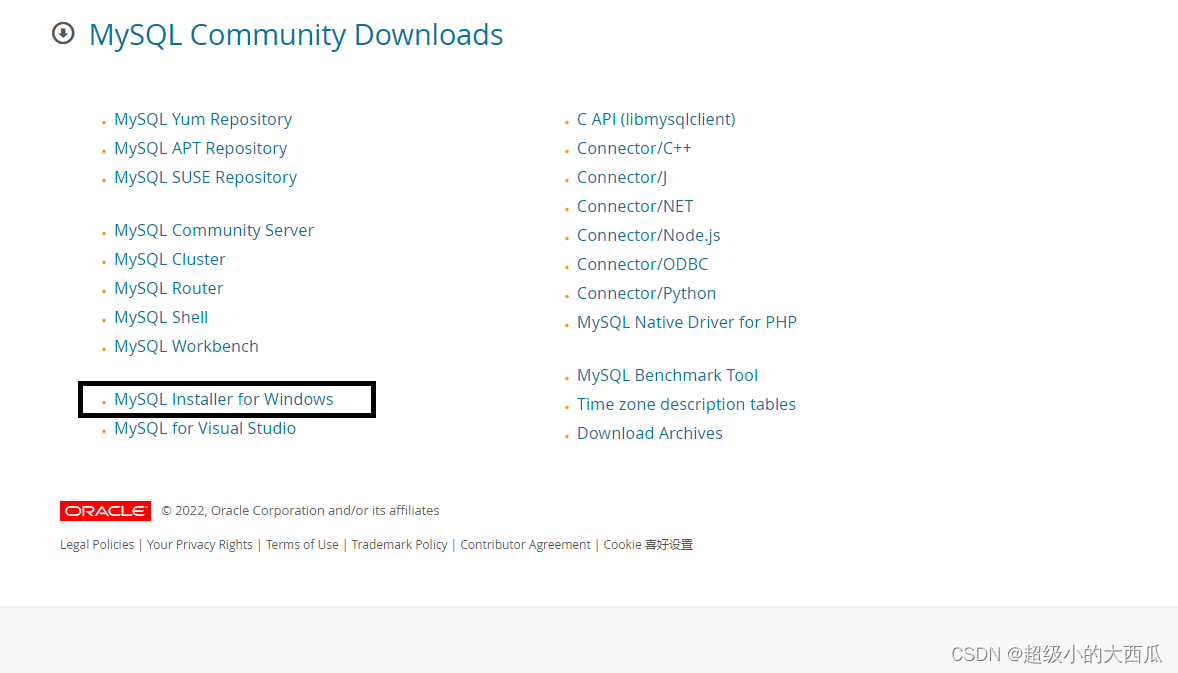The height and width of the screenshot is (673, 1178).
Task: Open the C API (libmysqlclient) link
Action: [656, 119]
